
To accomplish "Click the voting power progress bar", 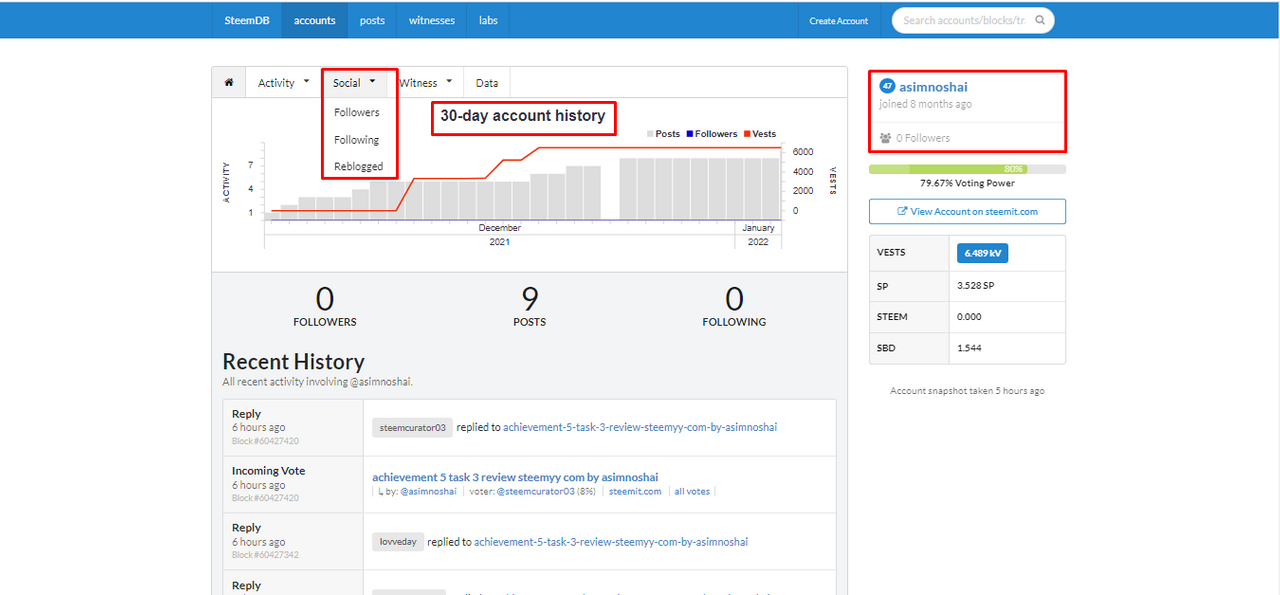I will [x=967, y=169].
